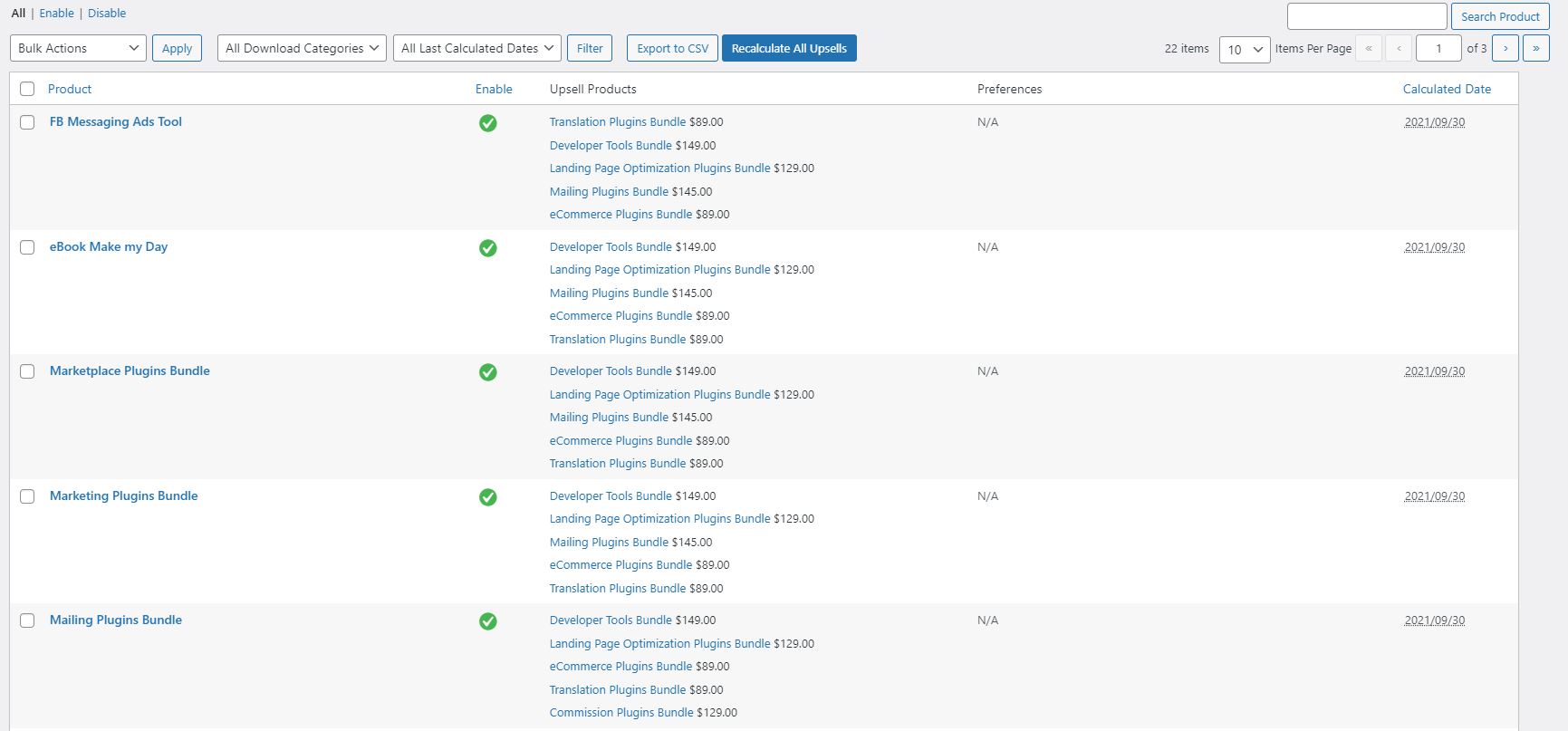Filter list by Enable status
This screenshot has width=1568, height=731.
(x=57, y=13)
